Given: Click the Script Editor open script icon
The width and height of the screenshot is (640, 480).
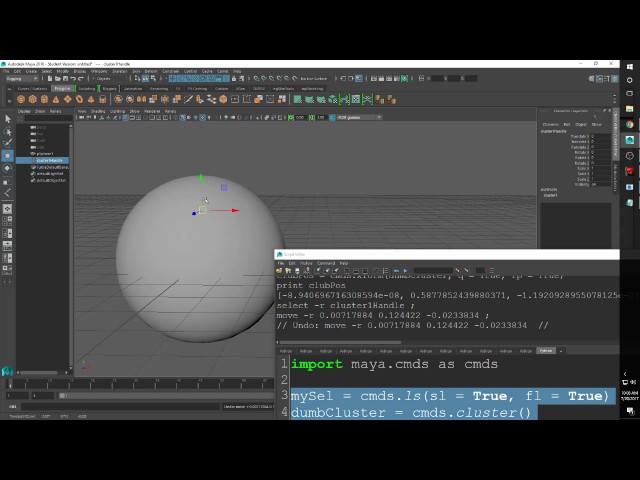Looking at the screenshot, I should click(x=279, y=271).
